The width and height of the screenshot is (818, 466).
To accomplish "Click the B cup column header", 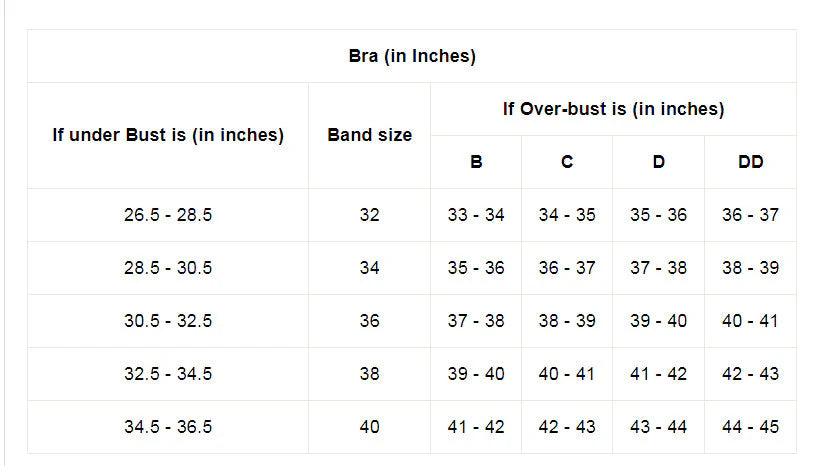I will pyautogui.click(x=476, y=162).
